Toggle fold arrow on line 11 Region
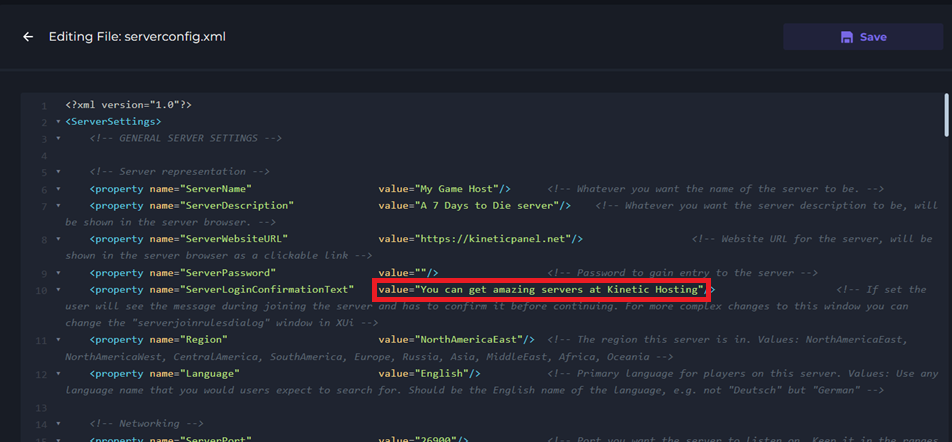This screenshot has width=952, height=442. tap(58, 340)
